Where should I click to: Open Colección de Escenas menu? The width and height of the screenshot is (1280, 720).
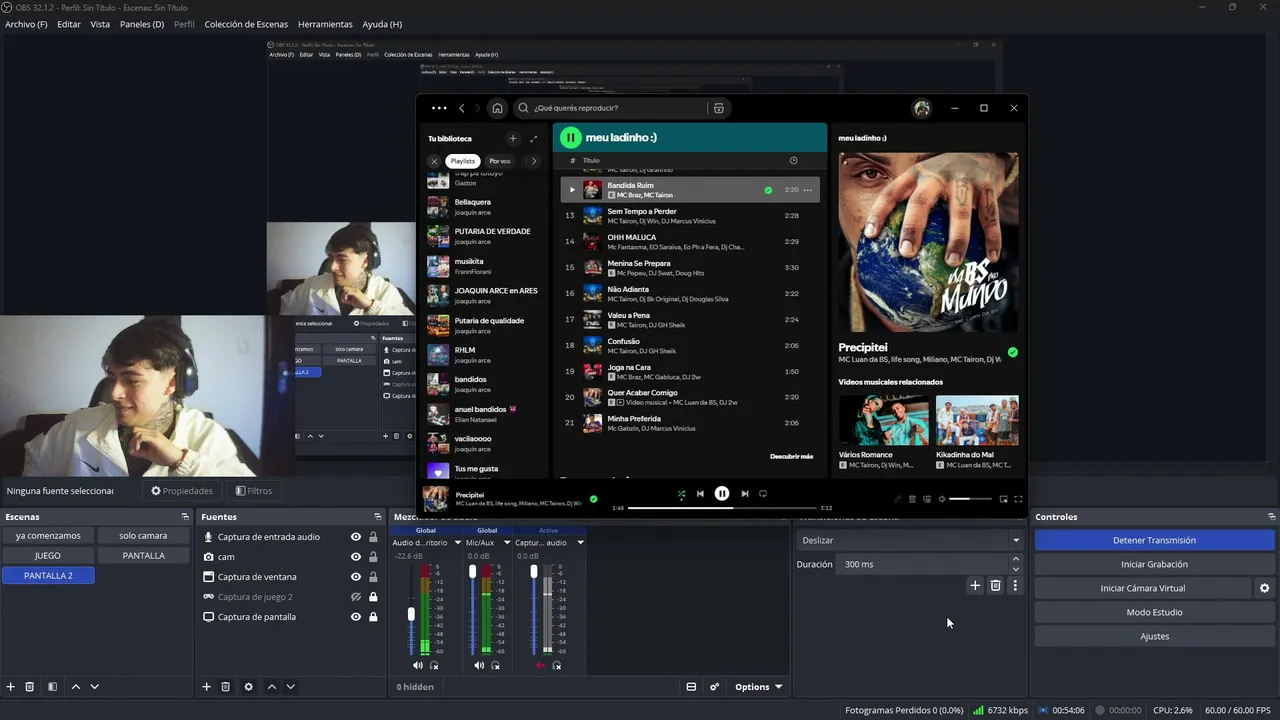(246, 24)
